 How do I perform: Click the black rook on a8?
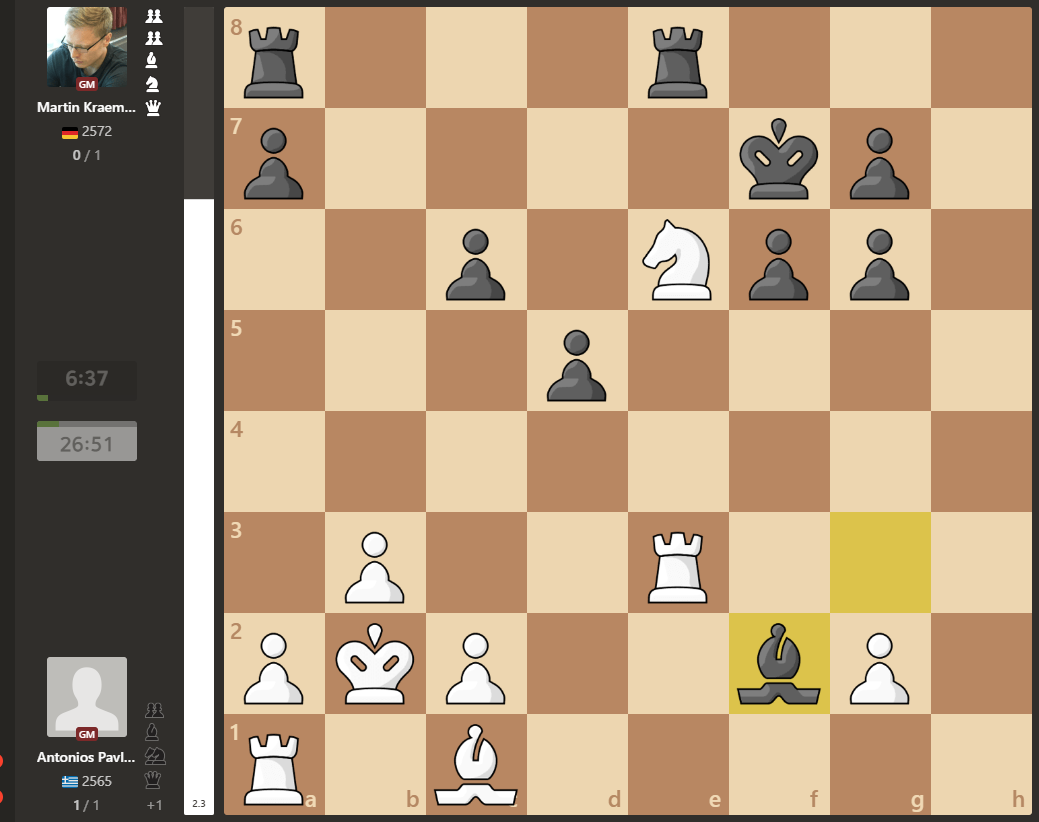273,58
